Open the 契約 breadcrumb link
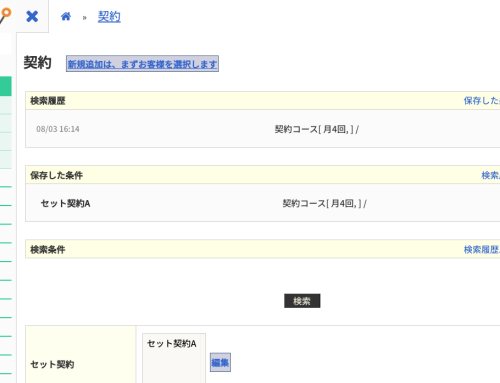The width and height of the screenshot is (500, 383). 109,17
